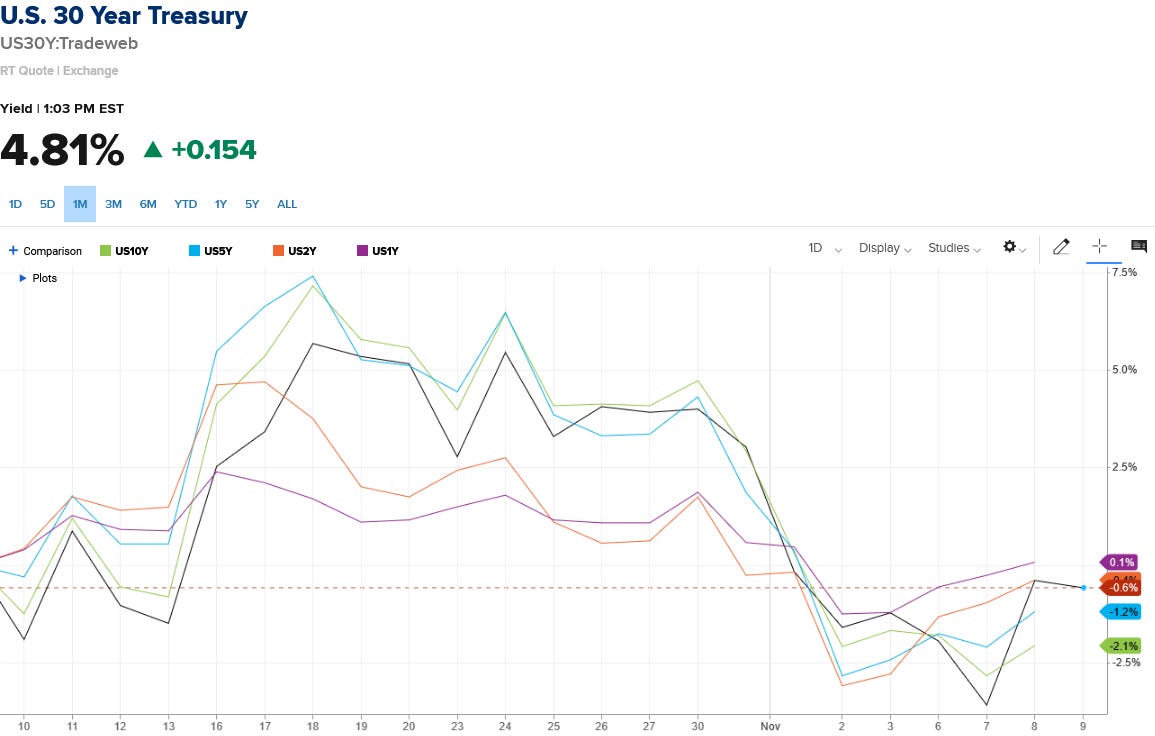Viewport: 1155px width, 736px height.
Task: Select the 5Y time range
Action: pyautogui.click(x=252, y=204)
